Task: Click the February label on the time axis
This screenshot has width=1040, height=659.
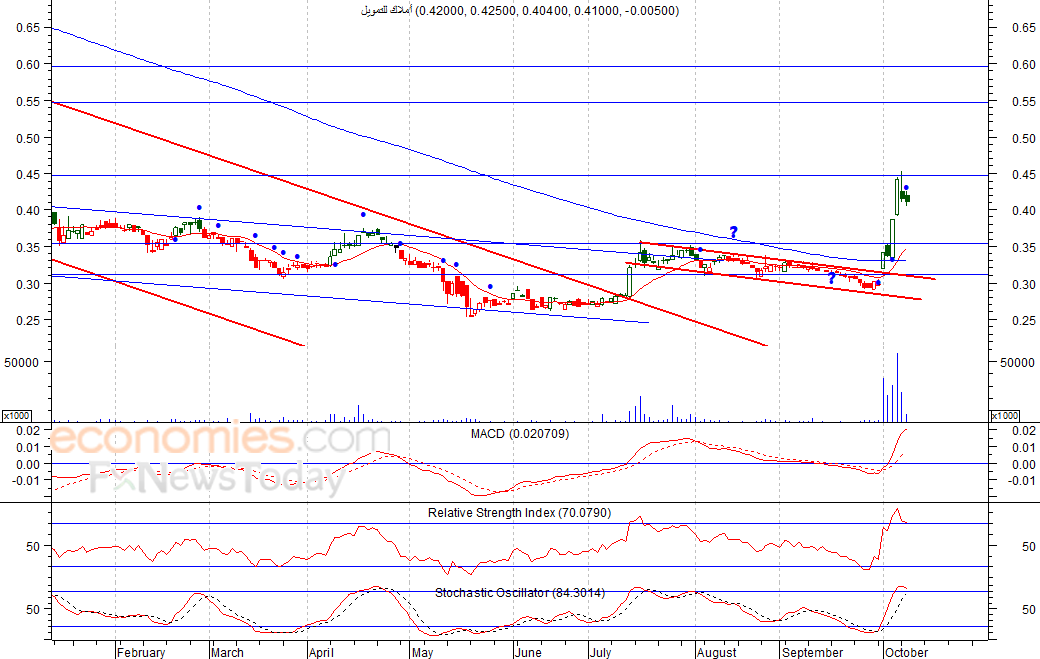Action: tap(141, 652)
